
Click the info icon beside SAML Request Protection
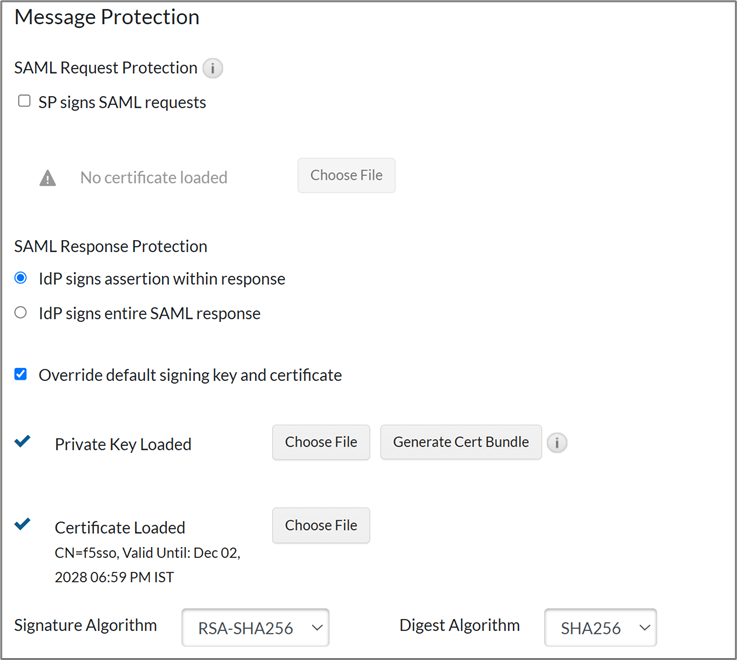(212, 69)
